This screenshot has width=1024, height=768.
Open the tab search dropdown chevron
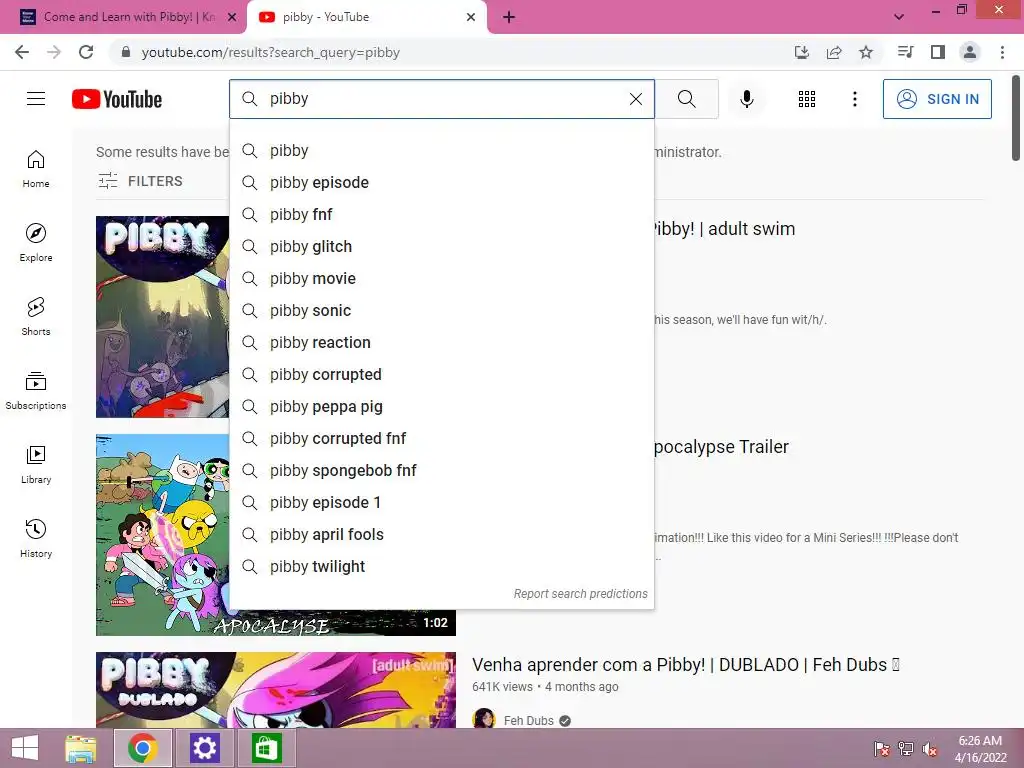[x=899, y=17]
